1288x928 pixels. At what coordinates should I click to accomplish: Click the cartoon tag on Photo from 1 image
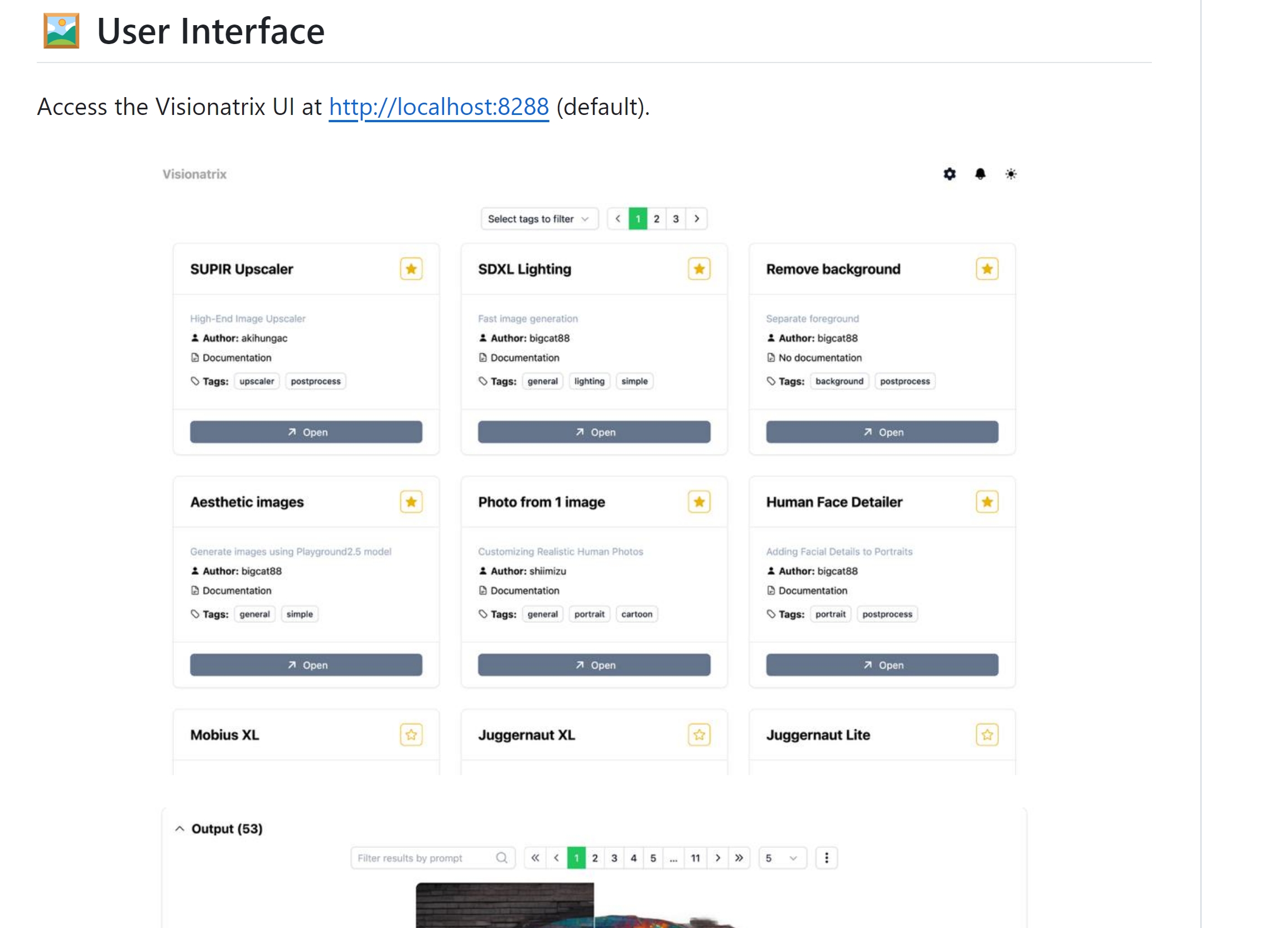point(636,614)
